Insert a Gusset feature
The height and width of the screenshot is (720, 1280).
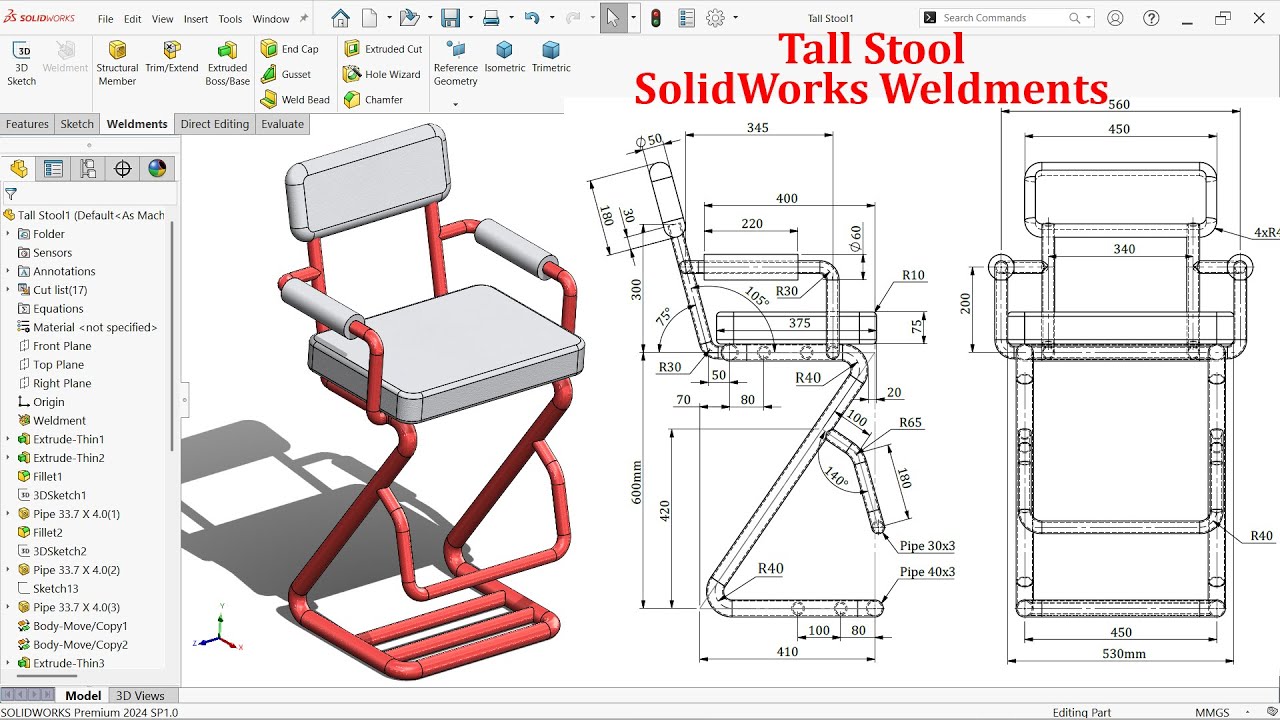[x=286, y=74]
